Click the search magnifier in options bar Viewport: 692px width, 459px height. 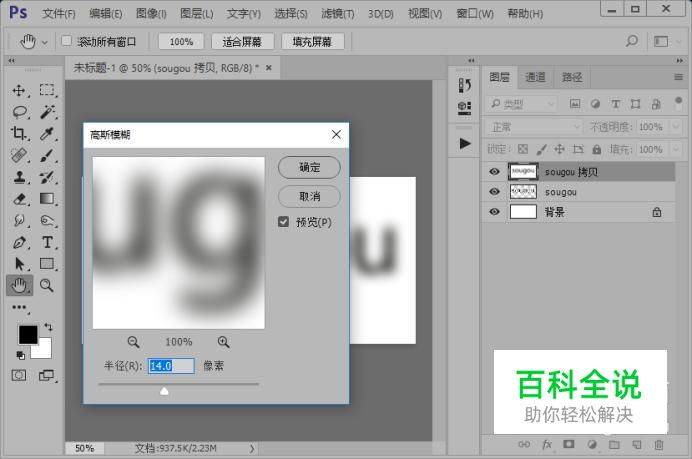coord(632,41)
